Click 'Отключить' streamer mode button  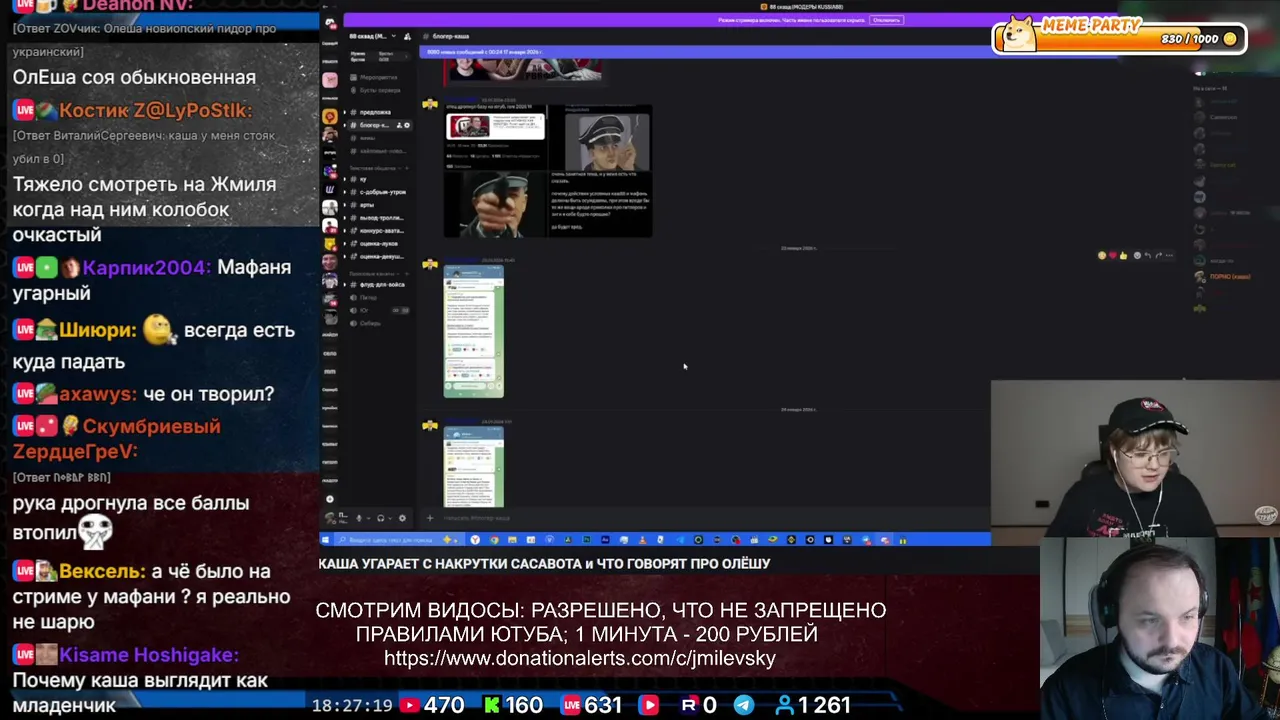[886, 20]
